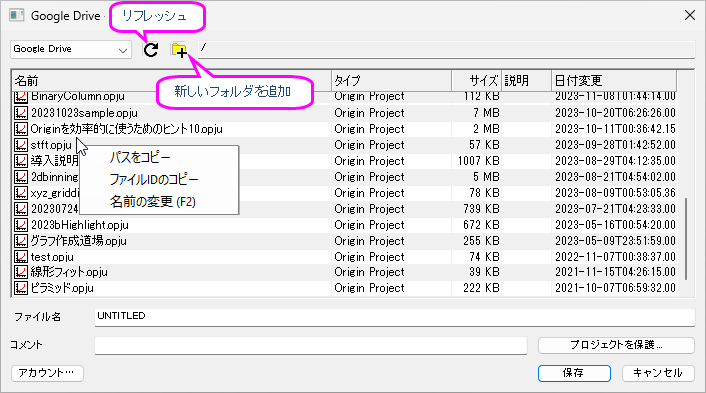This screenshot has height=393, width=706.
Task: Select the file 線形フィット.opju
Action: (69, 272)
